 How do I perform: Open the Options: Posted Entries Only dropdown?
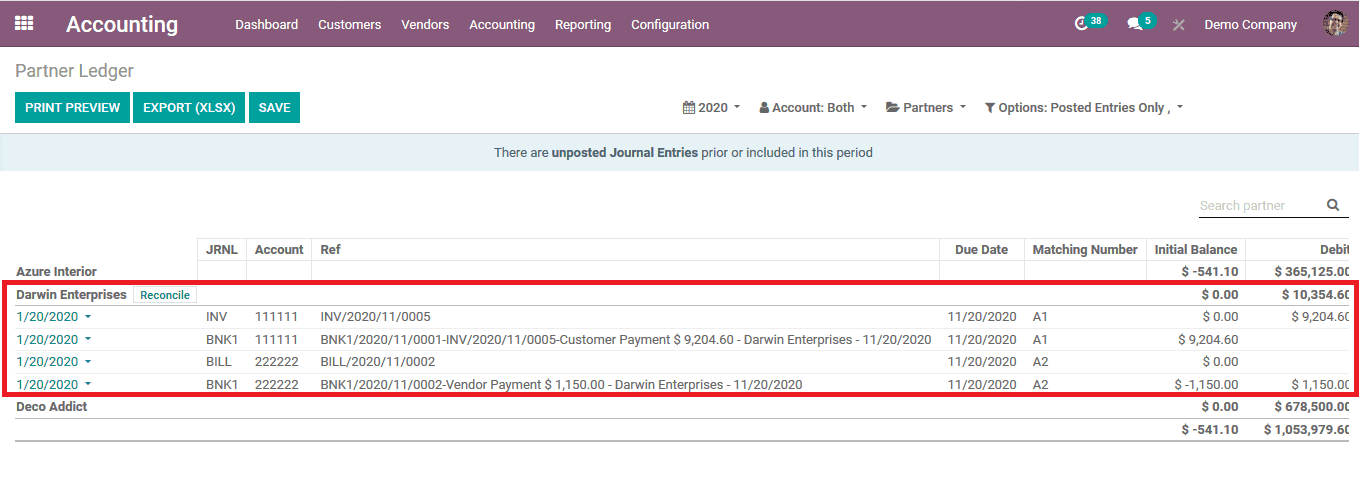[1084, 107]
